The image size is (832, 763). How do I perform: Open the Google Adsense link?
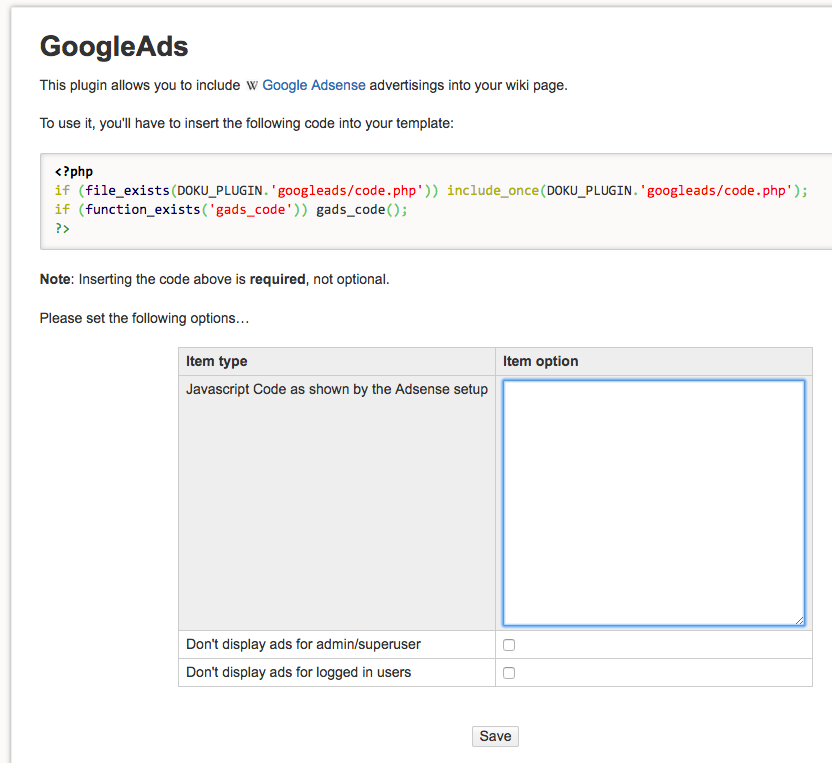[x=314, y=85]
